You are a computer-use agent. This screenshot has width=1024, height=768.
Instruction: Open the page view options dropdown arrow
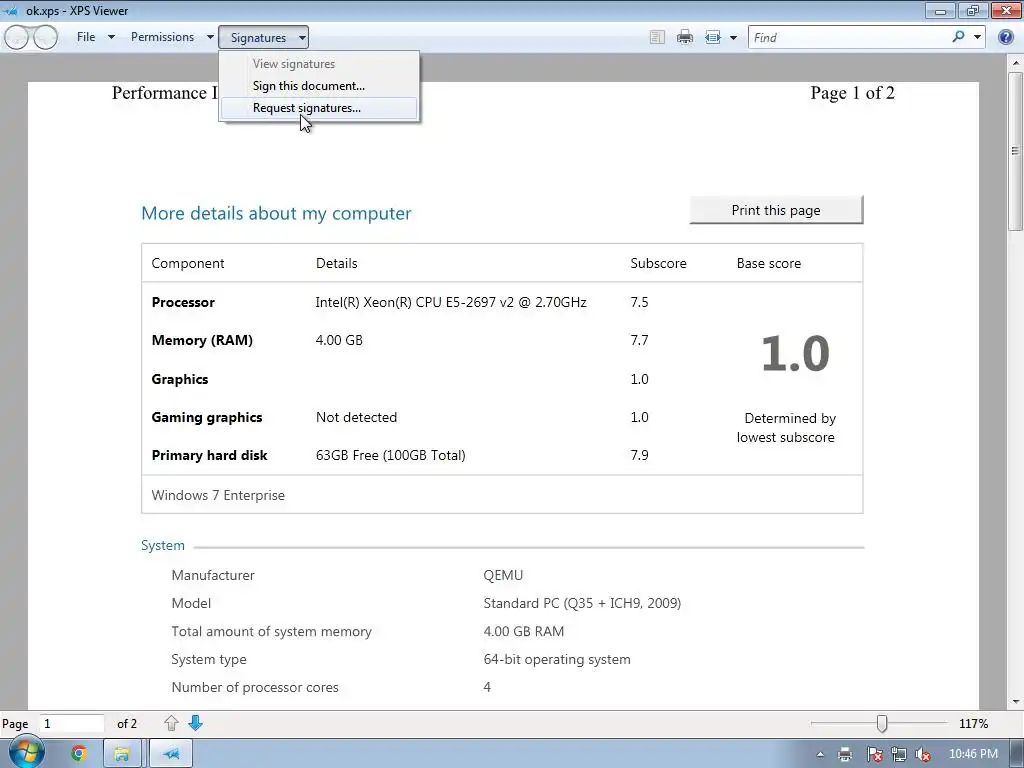[x=733, y=37]
